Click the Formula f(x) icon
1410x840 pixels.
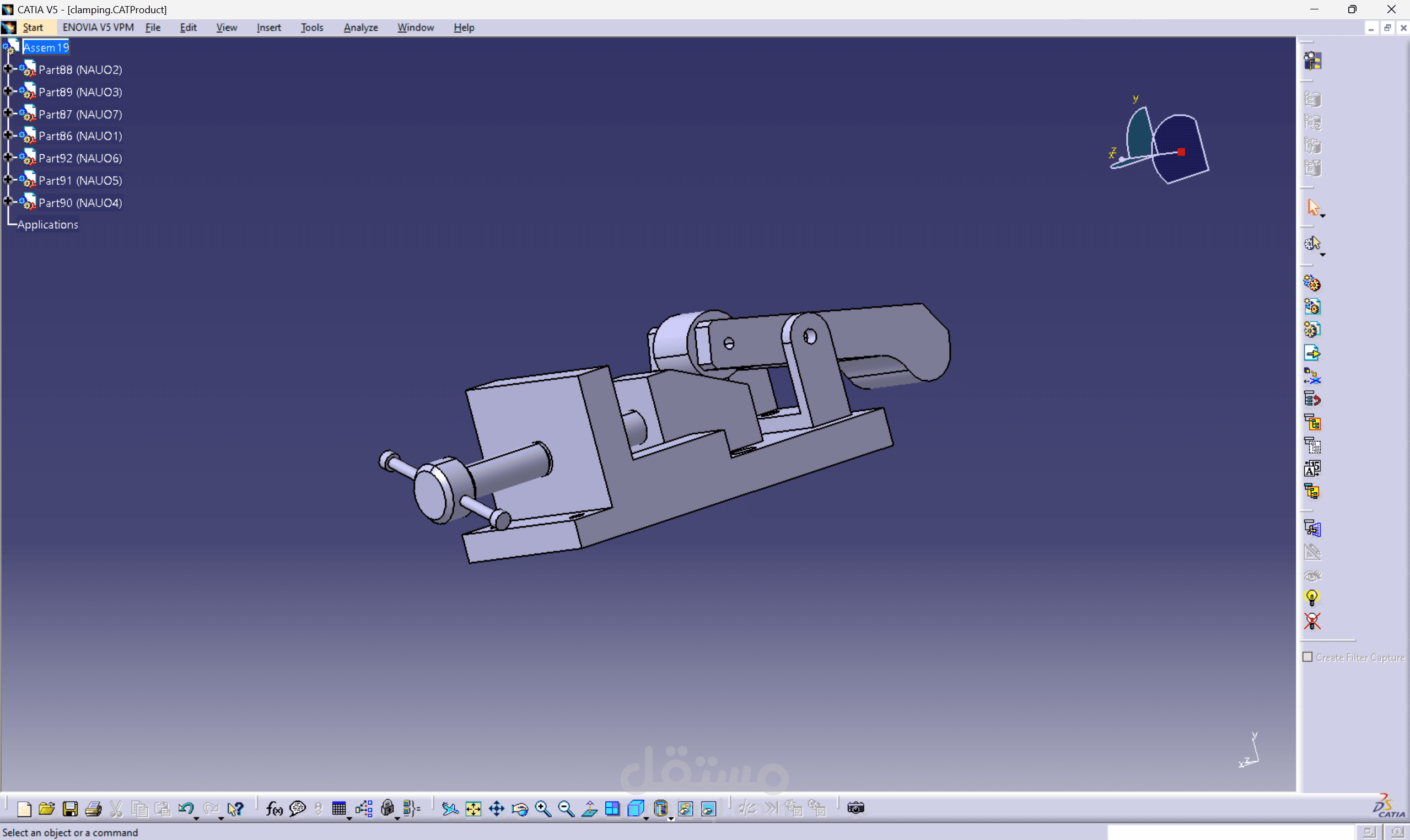coord(274,809)
